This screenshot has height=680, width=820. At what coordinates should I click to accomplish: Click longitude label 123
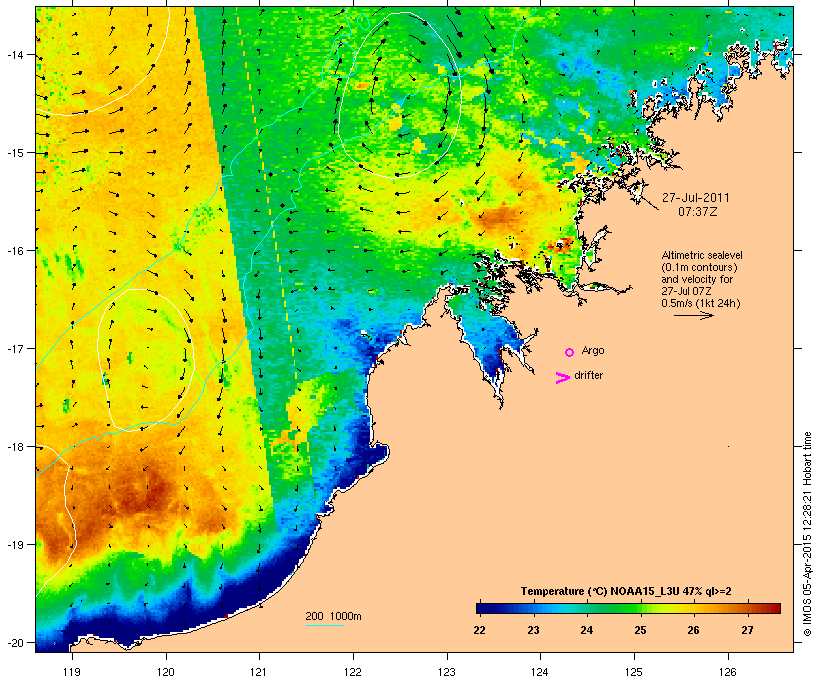coord(447,672)
